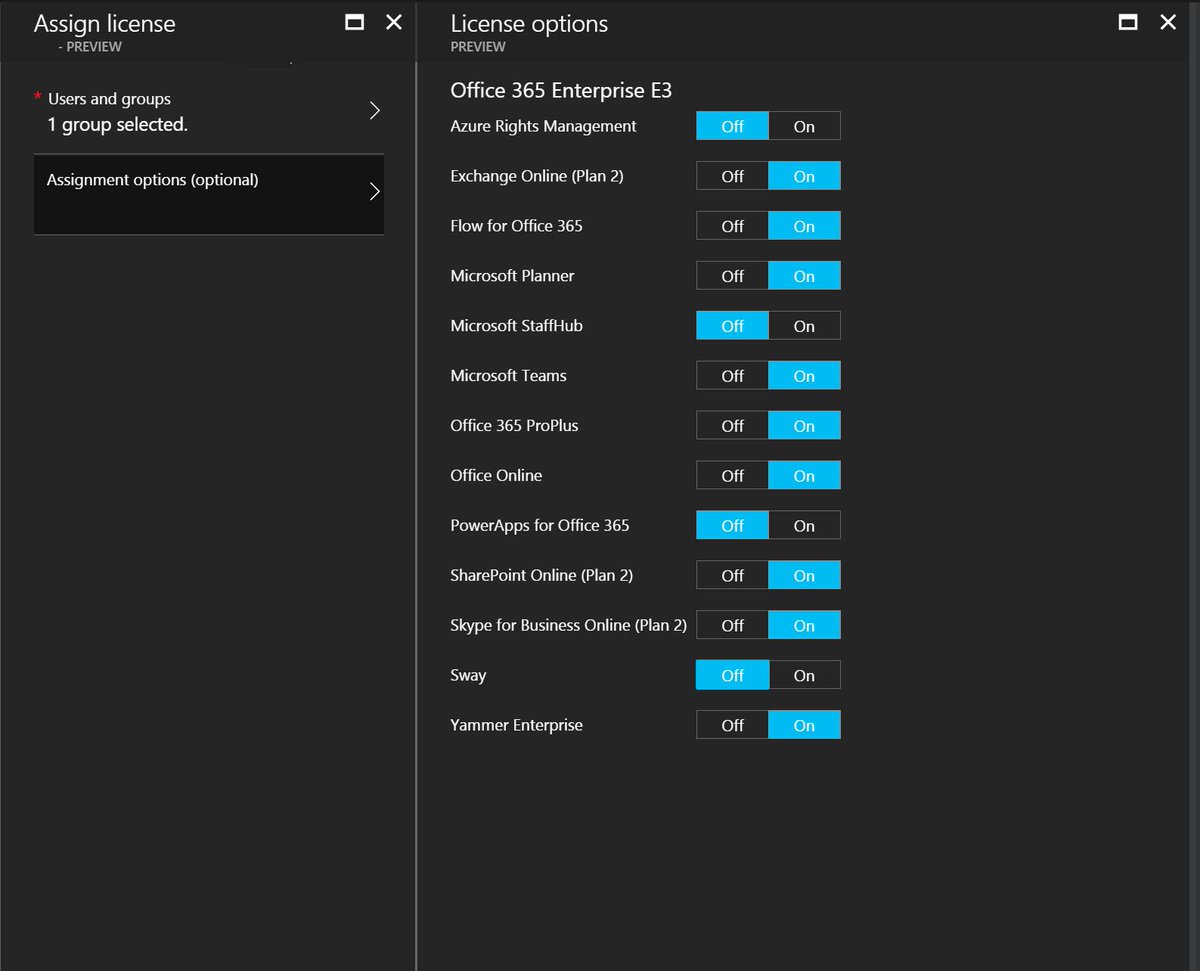The image size is (1200, 971).
Task: Turn off Yammer Enterprise
Action: 732,726
